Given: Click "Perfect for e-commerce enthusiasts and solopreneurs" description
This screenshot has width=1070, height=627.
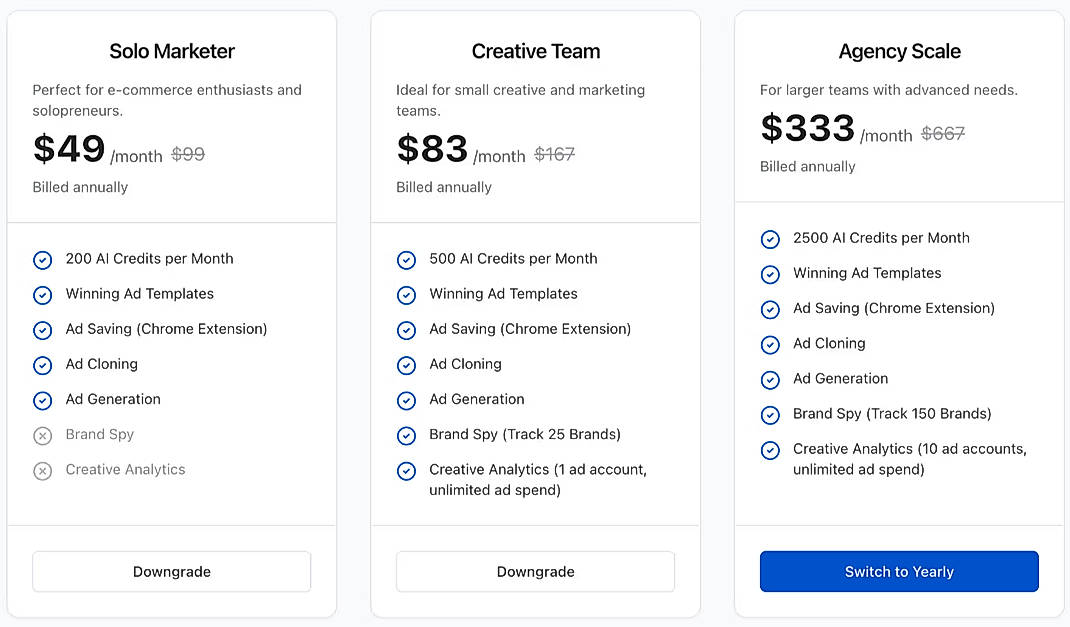Looking at the screenshot, I should point(167,100).
